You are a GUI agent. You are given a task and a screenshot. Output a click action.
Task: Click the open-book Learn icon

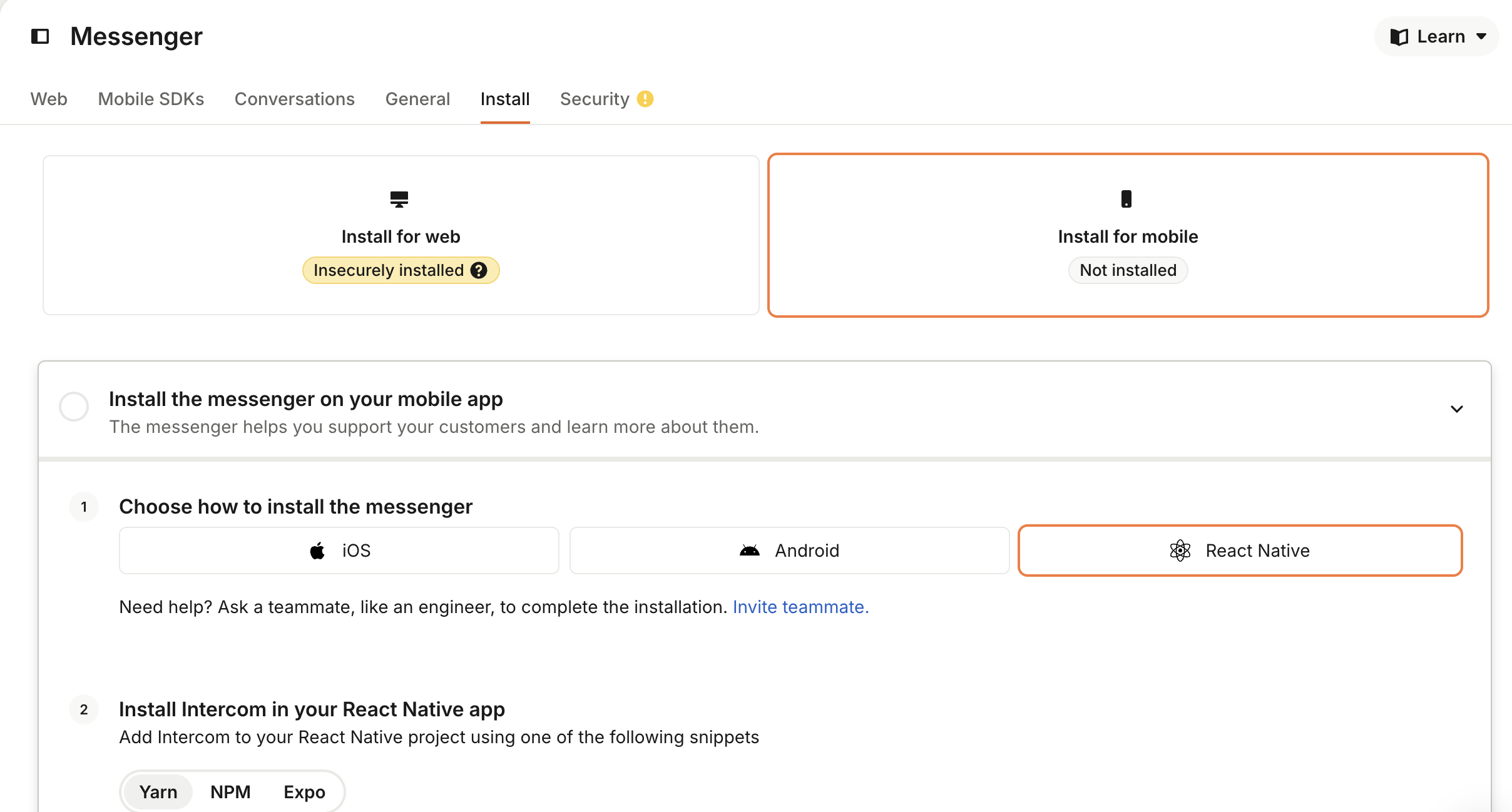(x=1399, y=37)
